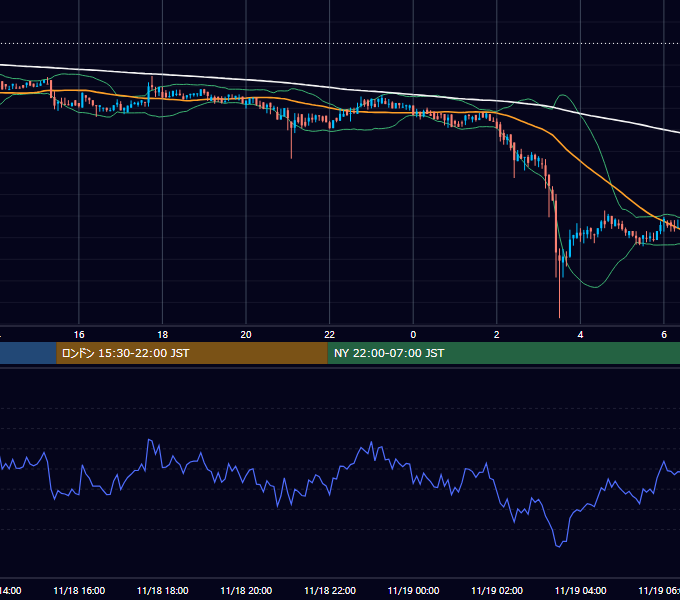
Task: Click the "11/19 00:00" date label
Action: [413, 590]
